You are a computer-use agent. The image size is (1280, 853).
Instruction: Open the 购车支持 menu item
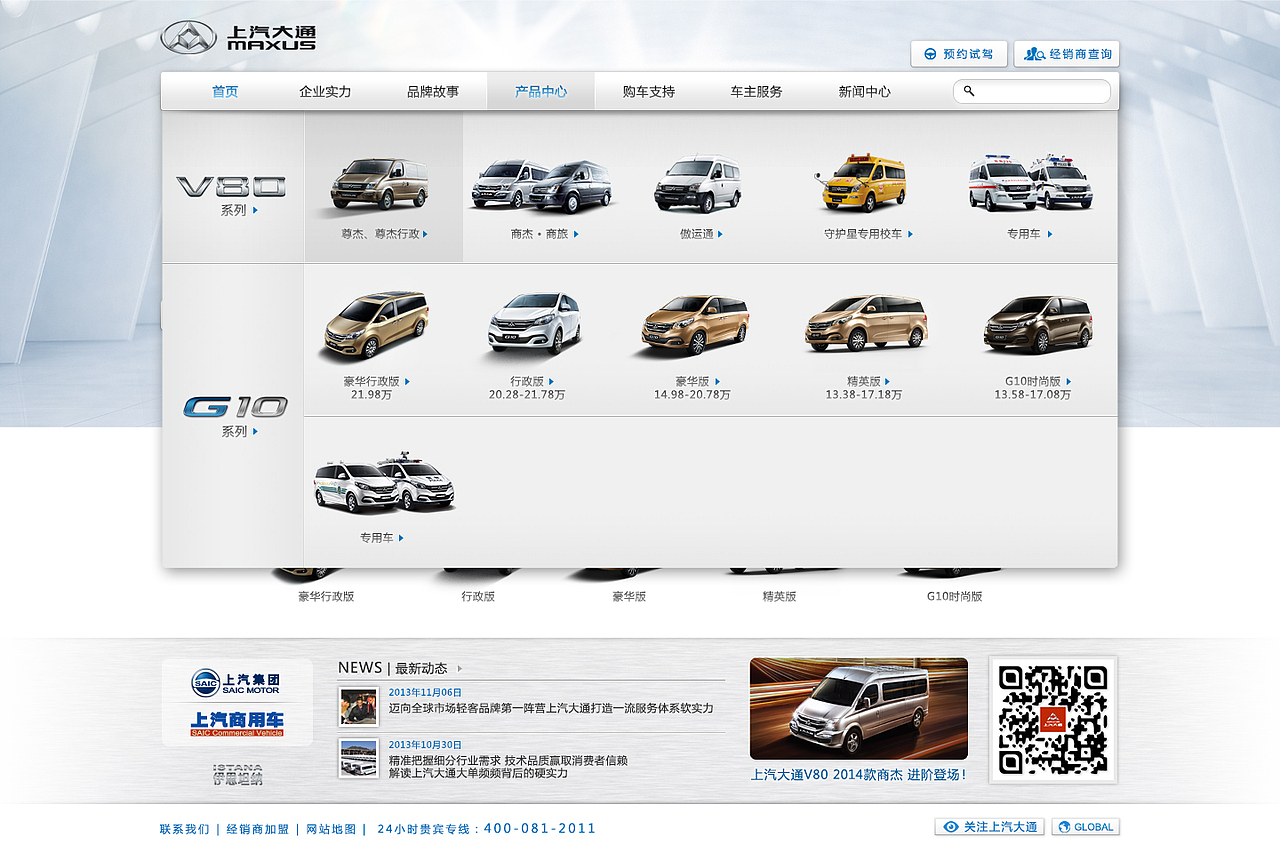[x=649, y=91]
